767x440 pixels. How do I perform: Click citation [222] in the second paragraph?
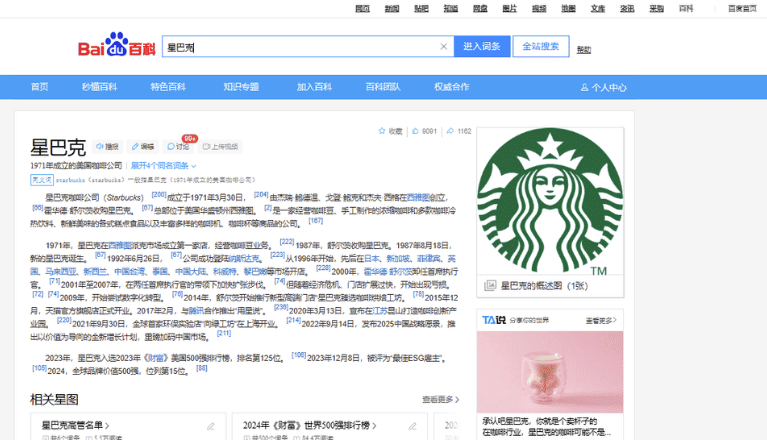(287, 242)
